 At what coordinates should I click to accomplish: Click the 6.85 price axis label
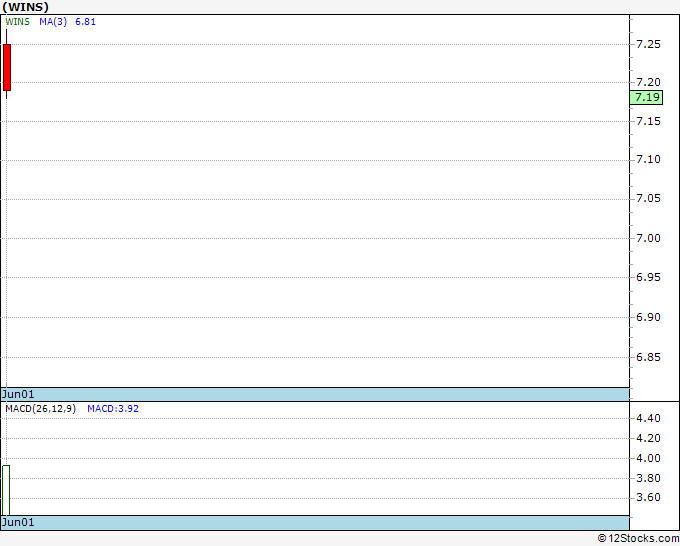[x=648, y=357]
